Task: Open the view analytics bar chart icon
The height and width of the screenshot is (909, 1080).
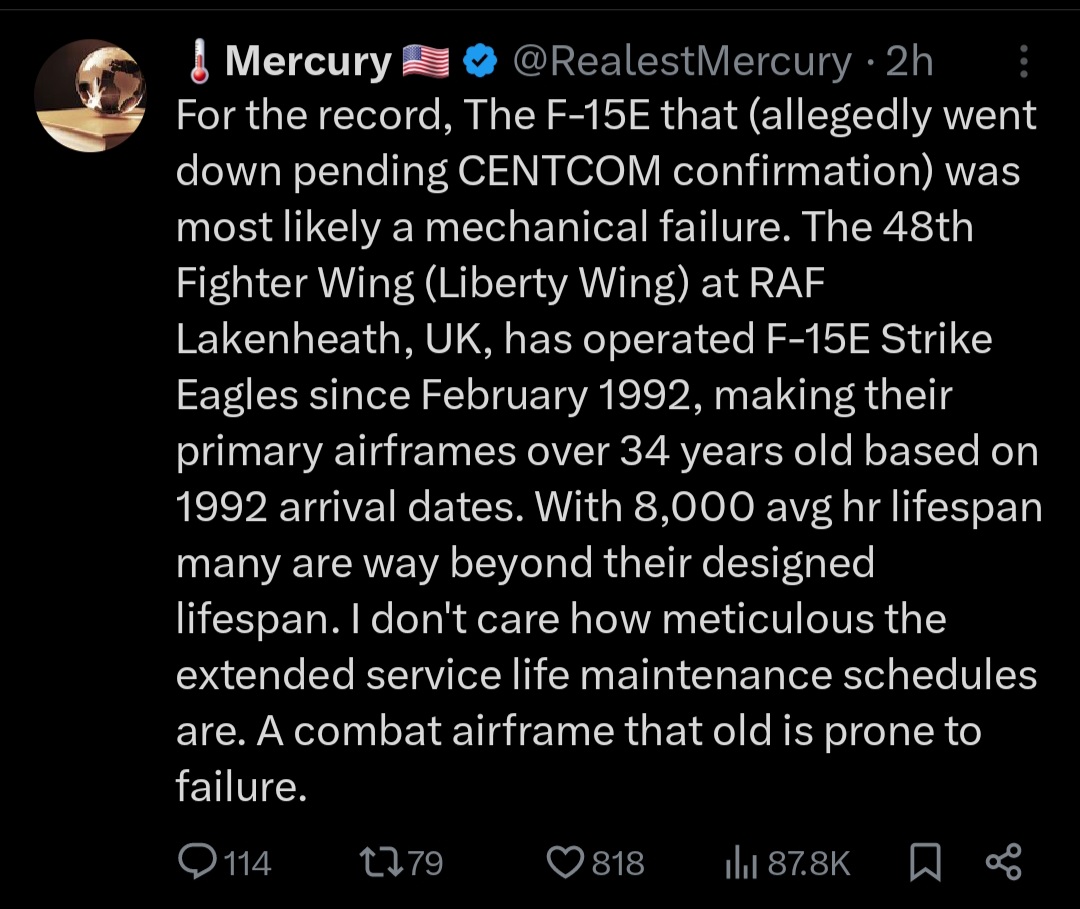Action: pos(741,864)
